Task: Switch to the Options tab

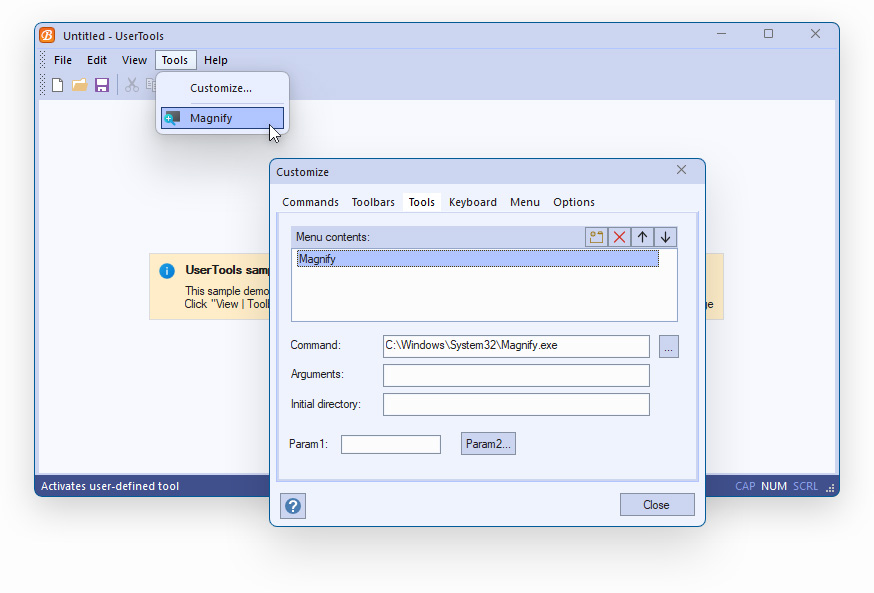Action: [x=574, y=202]
